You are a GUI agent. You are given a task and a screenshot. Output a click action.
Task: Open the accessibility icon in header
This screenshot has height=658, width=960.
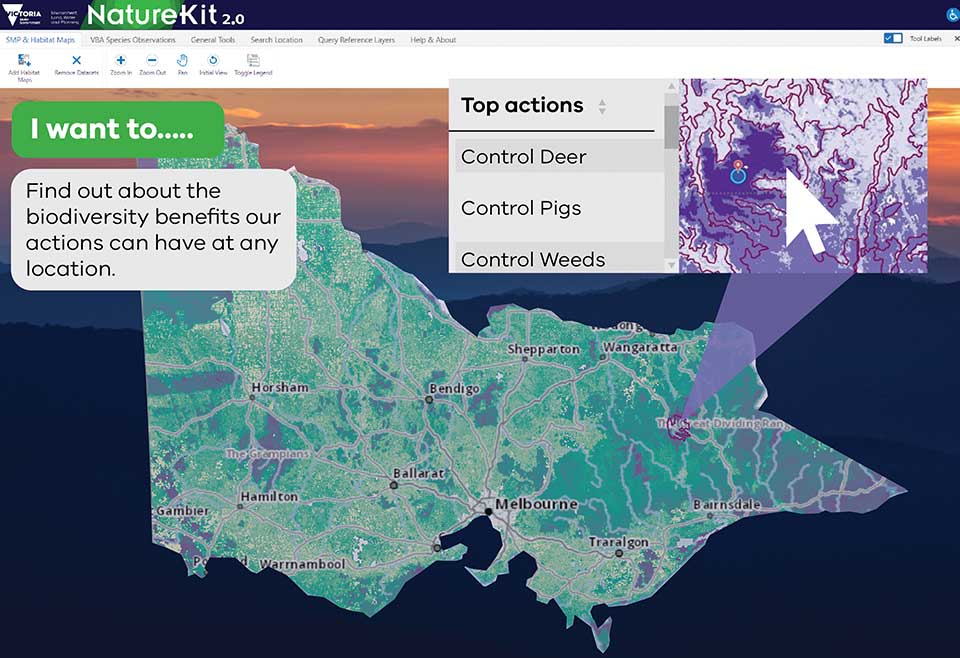pyautogui.click(x=951, y=15)
